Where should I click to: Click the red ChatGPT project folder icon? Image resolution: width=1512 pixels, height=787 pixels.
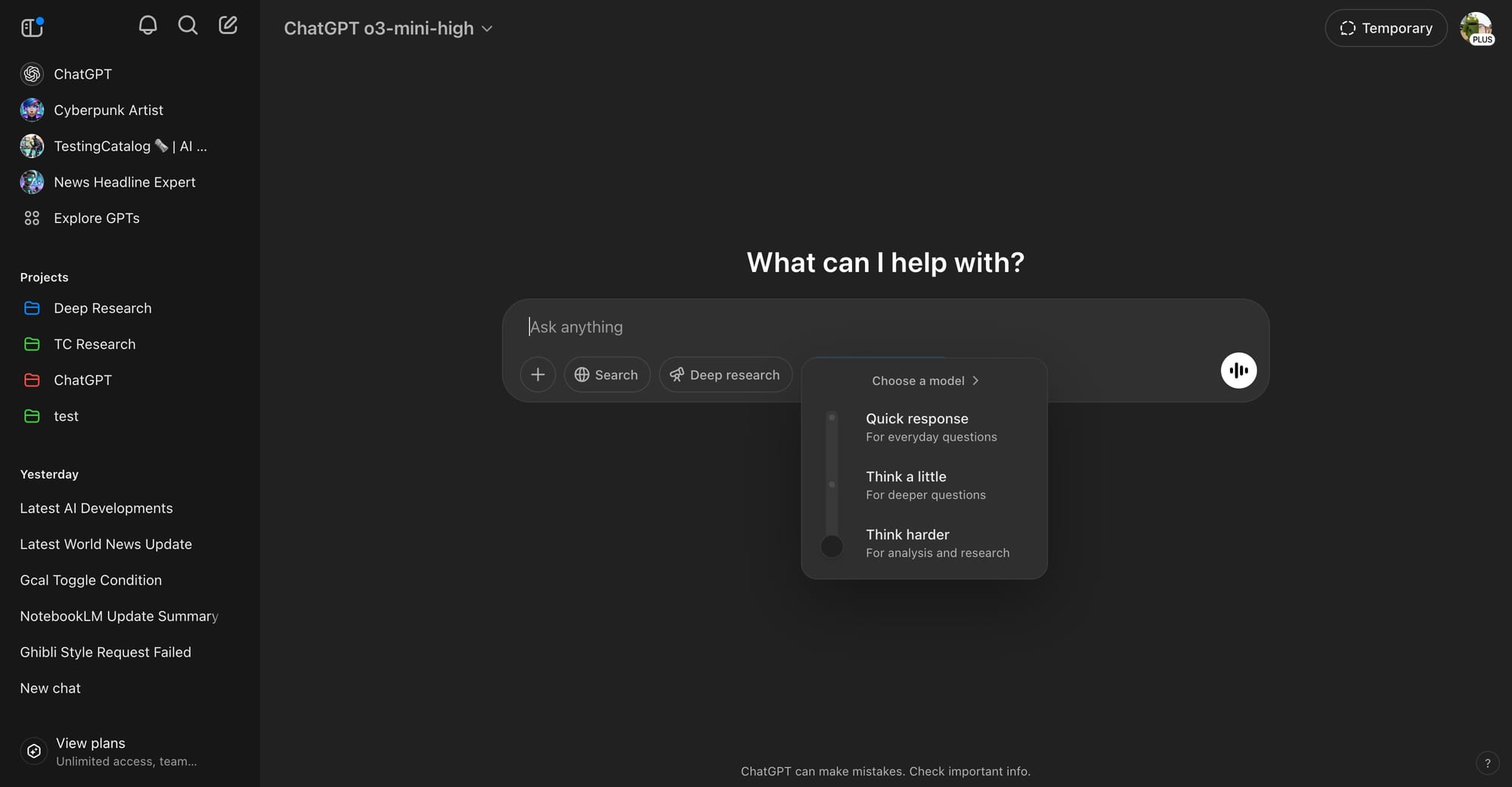32,380
